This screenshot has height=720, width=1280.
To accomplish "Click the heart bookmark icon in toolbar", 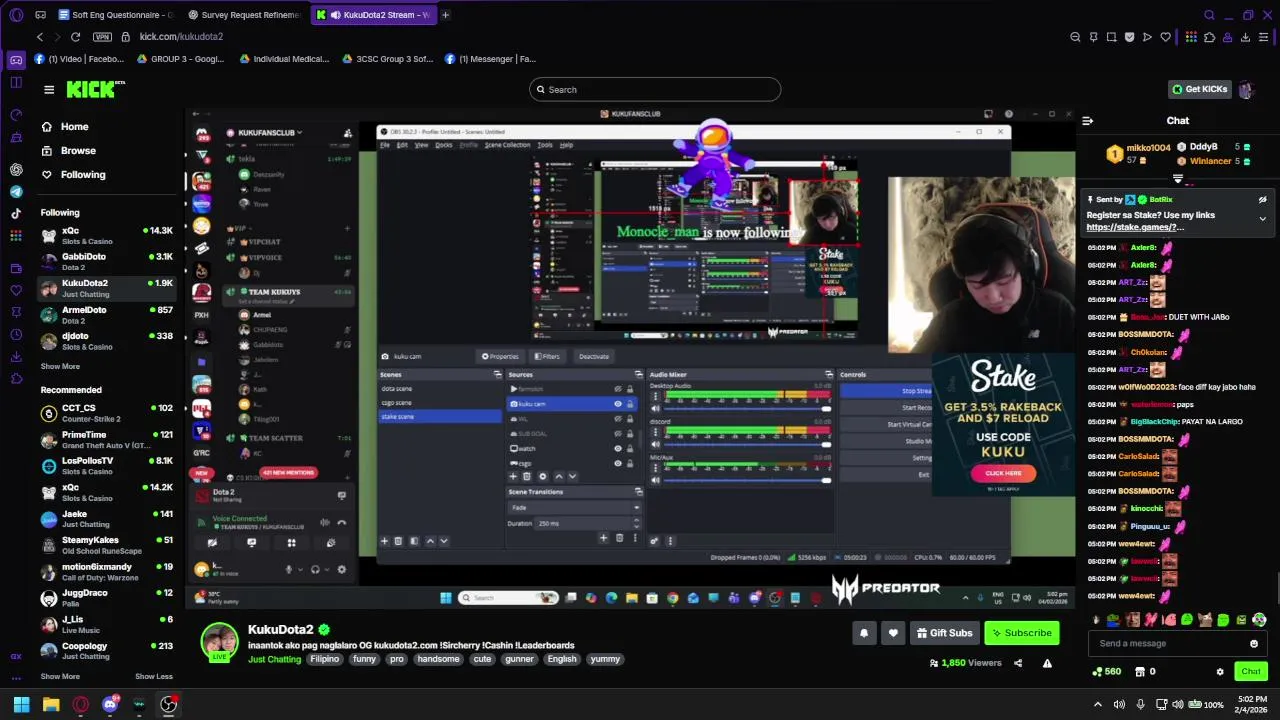I will click(x=1165, y=37).
